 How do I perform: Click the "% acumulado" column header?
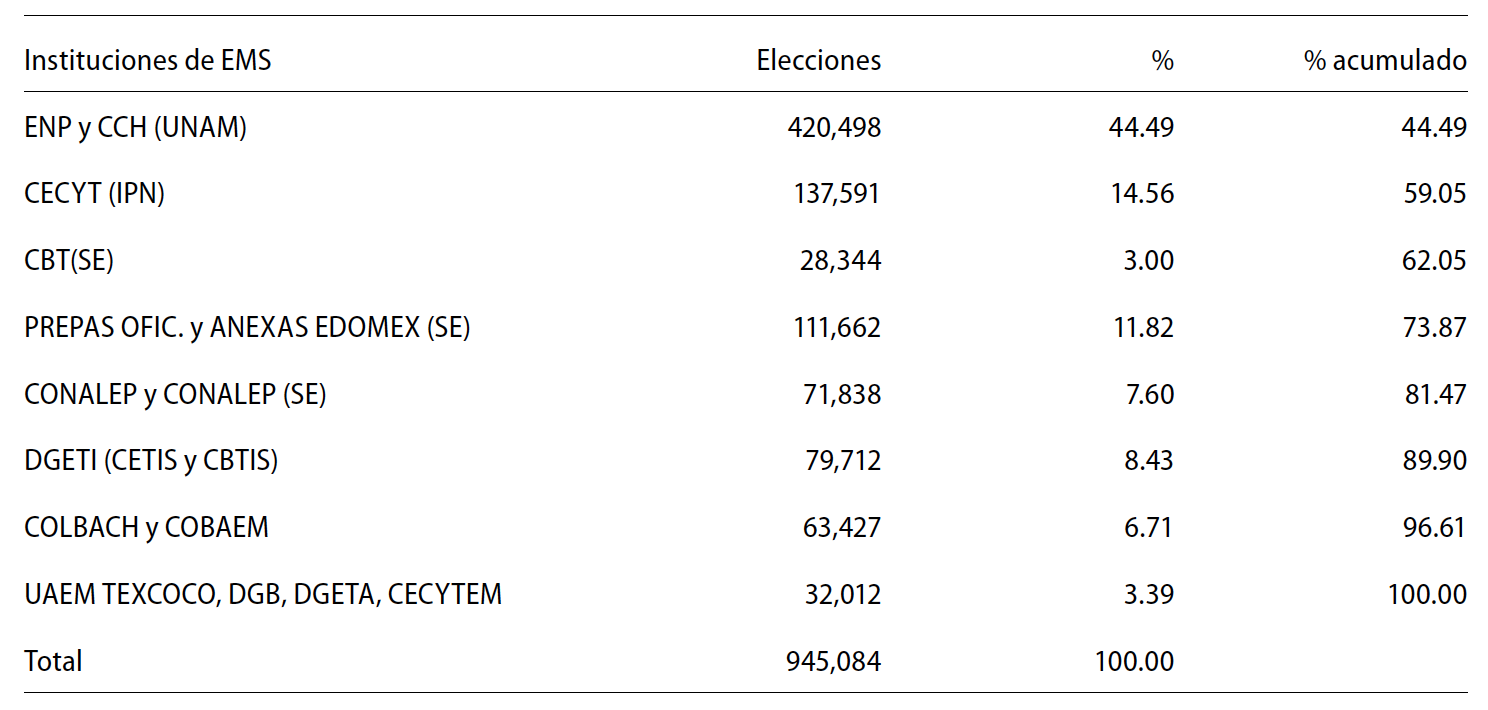[1385, 61]
